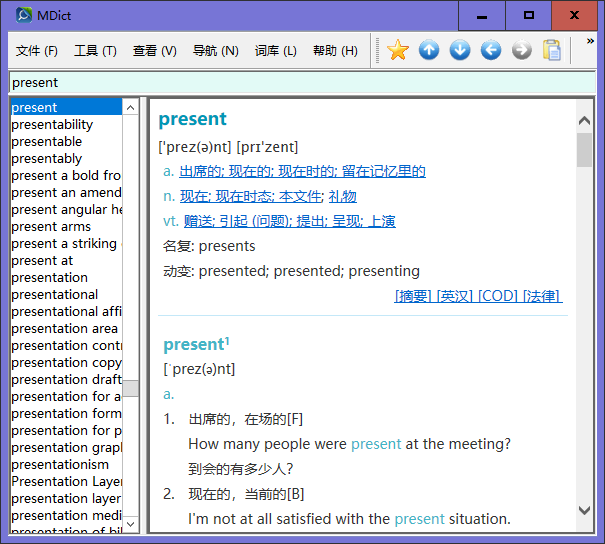Screen dimensions: 605x544
Task: Open the 词库 (L) menu
Action: (x=275, y=51)
